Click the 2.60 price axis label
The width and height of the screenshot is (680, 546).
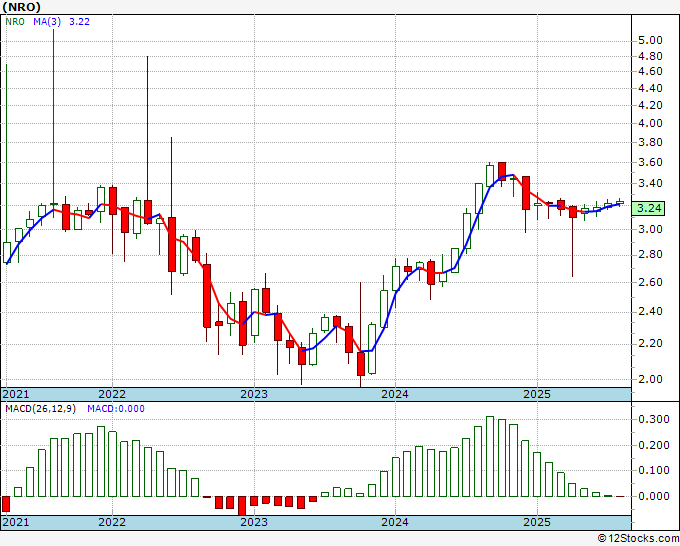tap(650, 282)
